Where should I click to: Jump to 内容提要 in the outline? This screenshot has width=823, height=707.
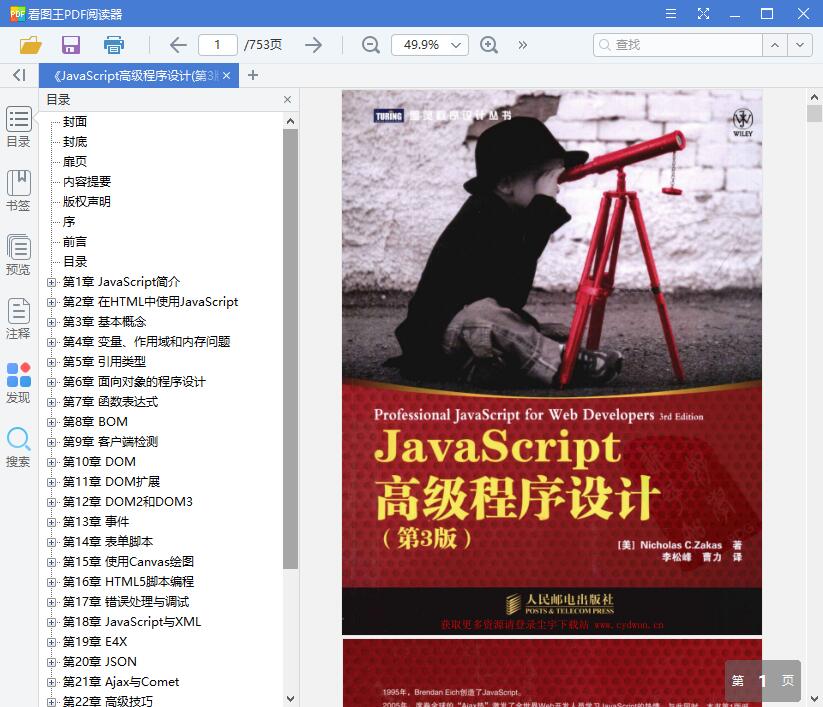click(87, 182)
